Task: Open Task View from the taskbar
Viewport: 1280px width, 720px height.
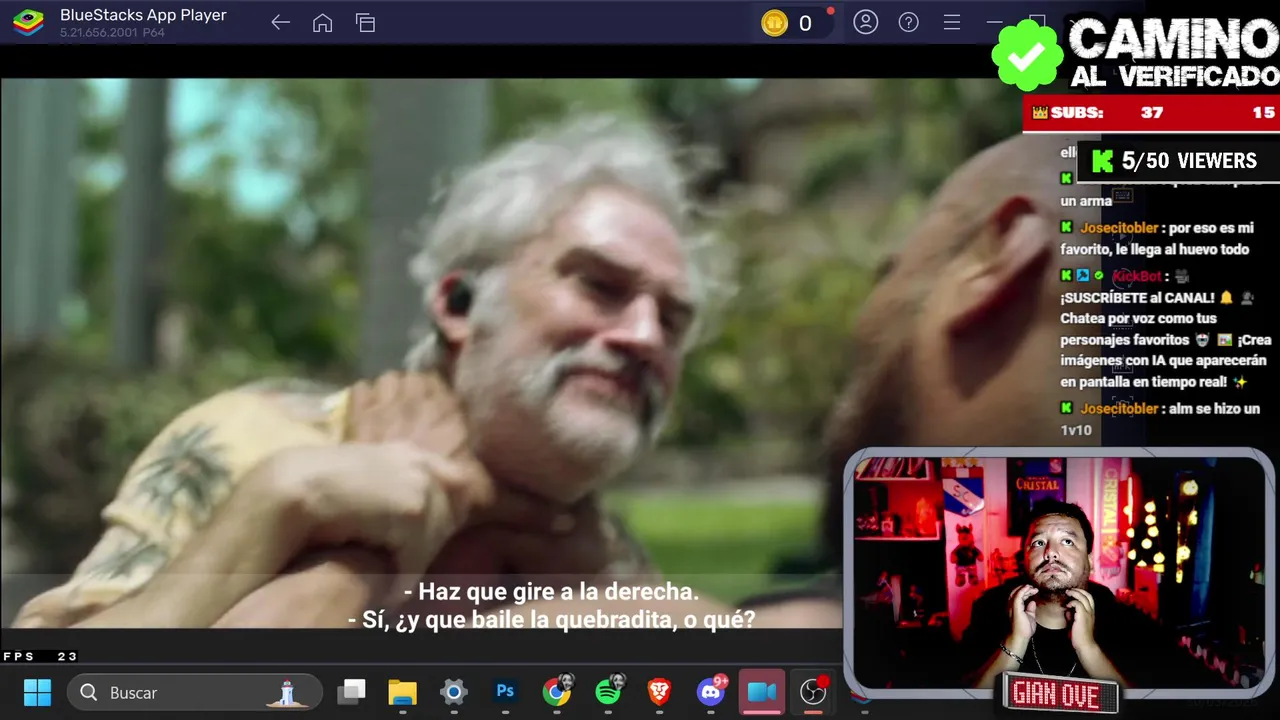Action: pos(351,692)
